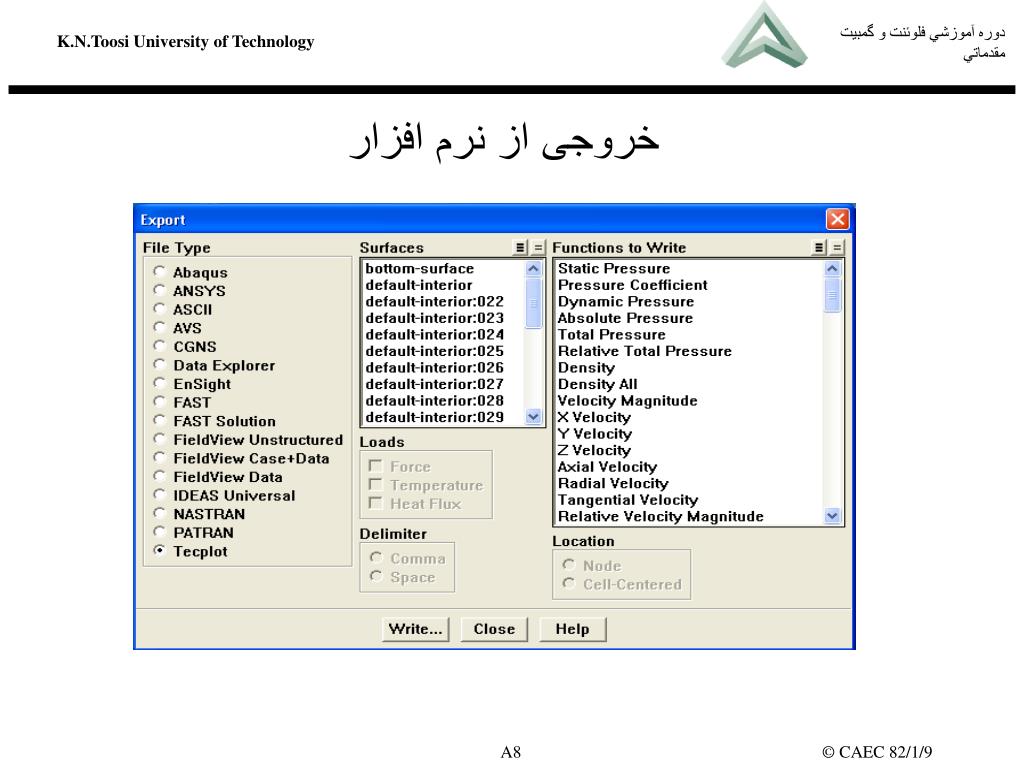Select default-interior:028 surface
Image resolution: width=1024 pixels, height=768 pixels.
coord(443,401)
